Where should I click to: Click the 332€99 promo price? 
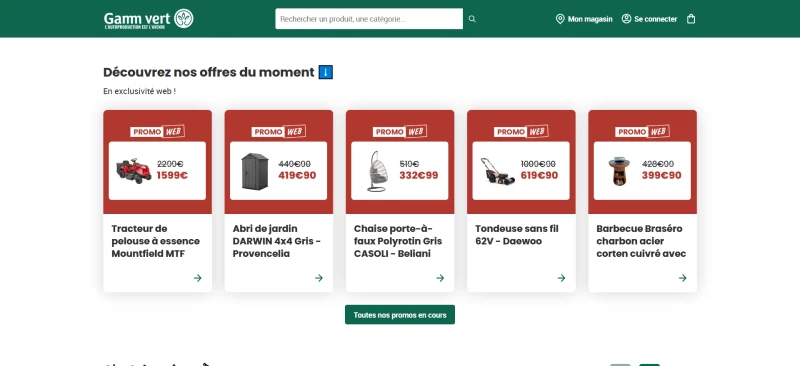point(418,176)
